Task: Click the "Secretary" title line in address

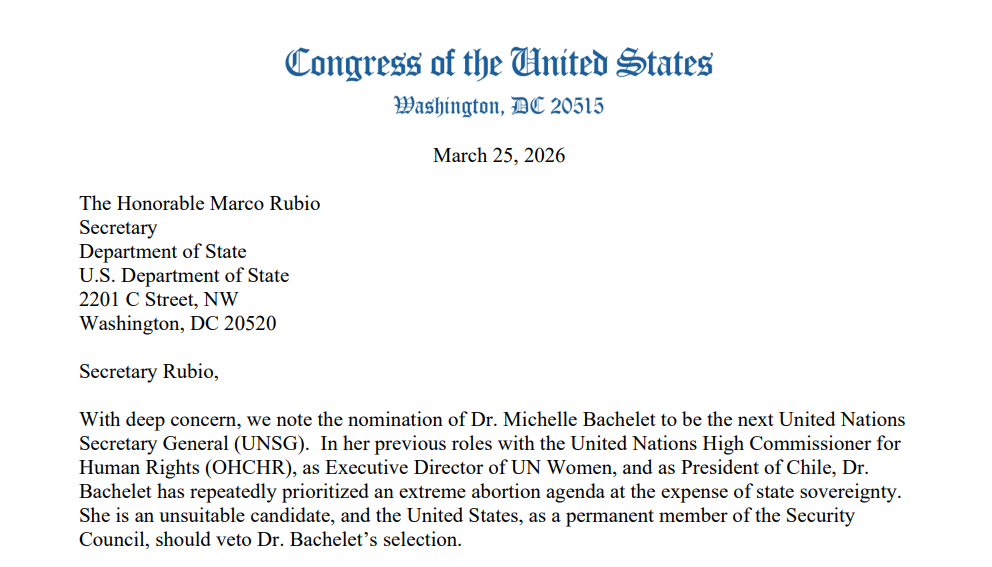Action: [x=118, y=228]
